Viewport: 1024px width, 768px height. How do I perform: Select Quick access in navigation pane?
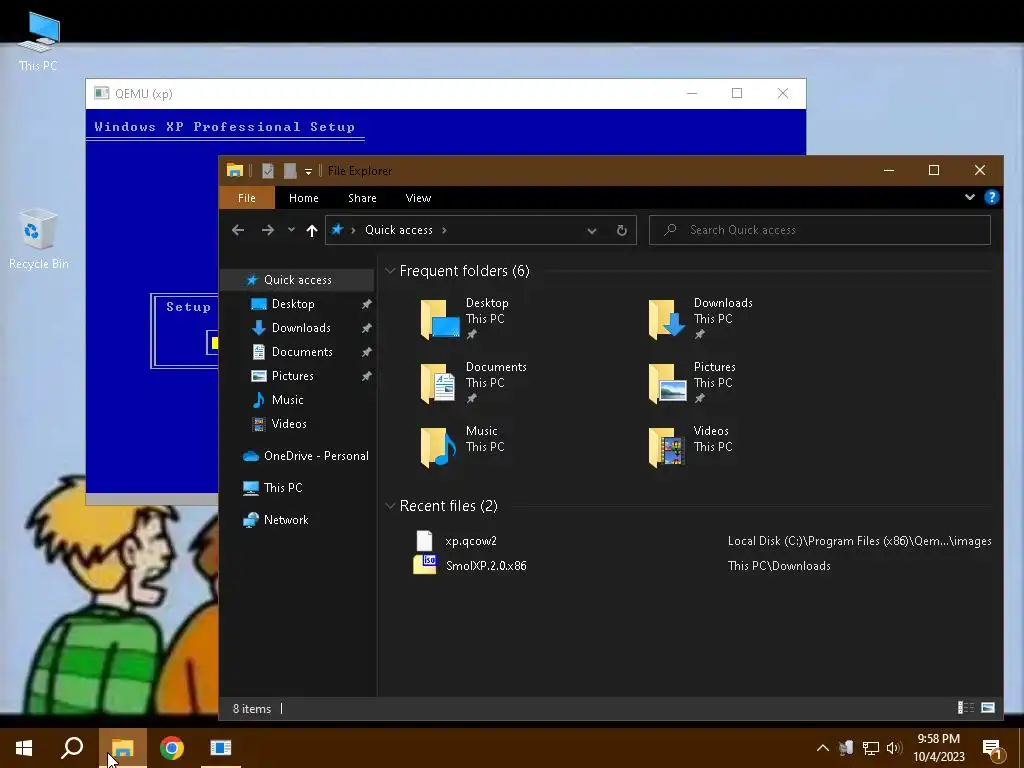(297, 280)
